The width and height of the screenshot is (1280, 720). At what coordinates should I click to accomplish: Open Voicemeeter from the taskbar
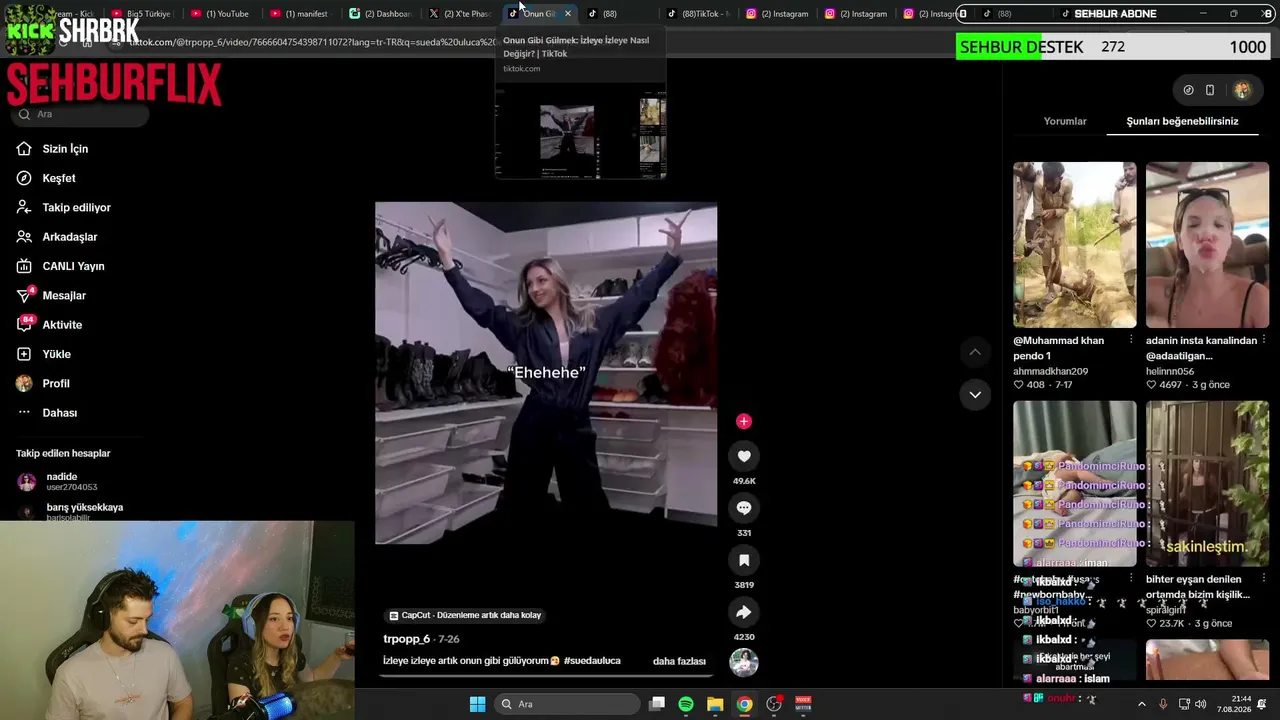click(803, 704)
